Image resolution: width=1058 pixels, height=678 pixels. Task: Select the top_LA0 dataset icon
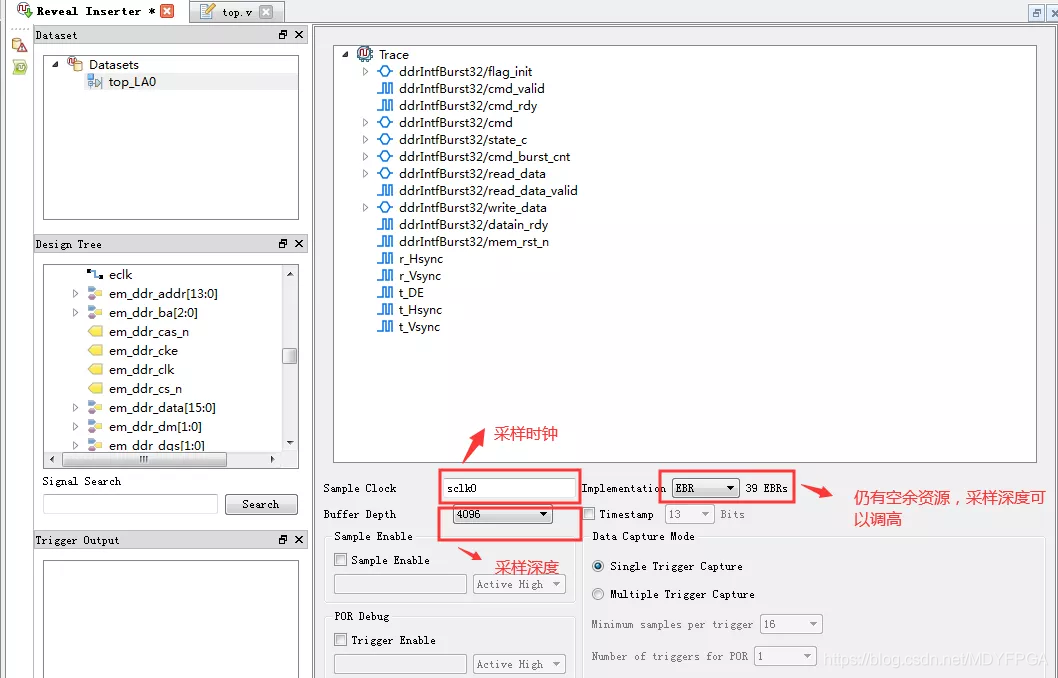point(94,82)
